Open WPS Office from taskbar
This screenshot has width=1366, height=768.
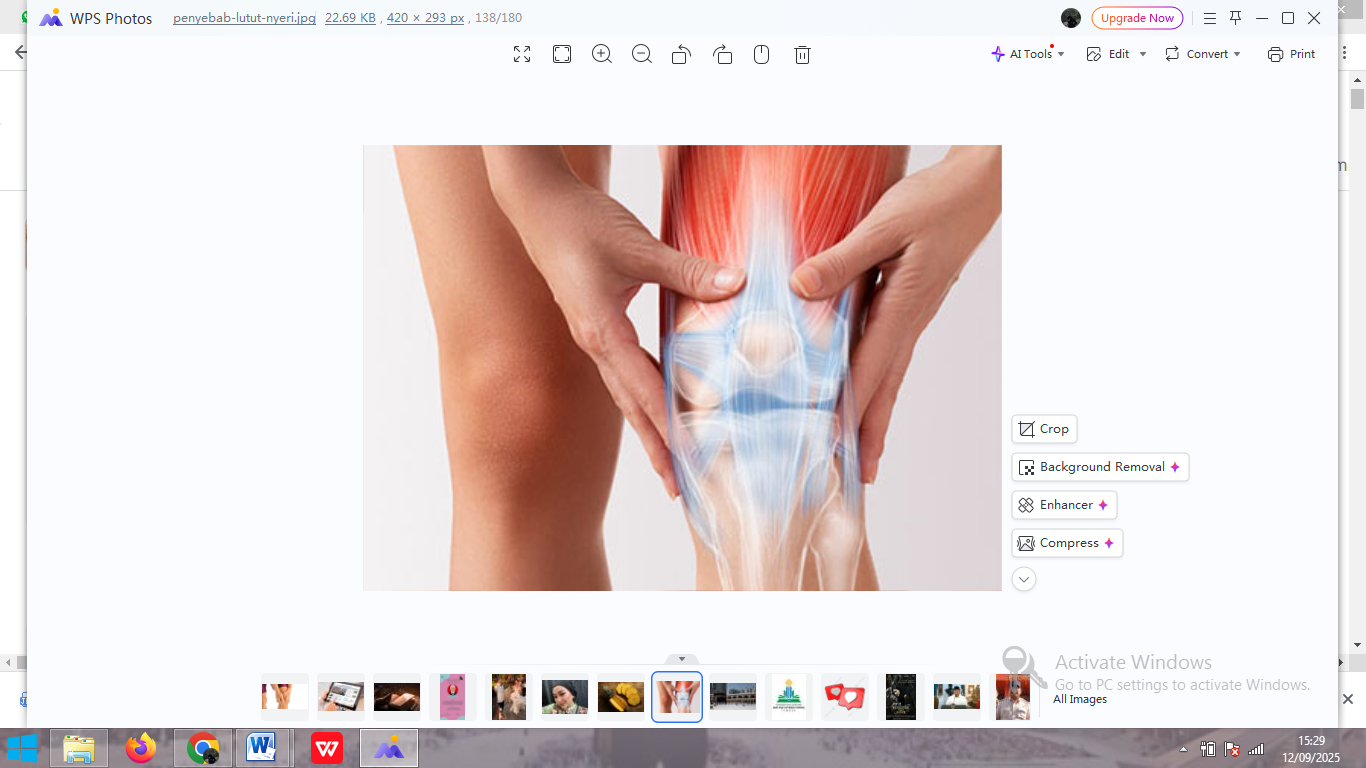coord(327,748)
